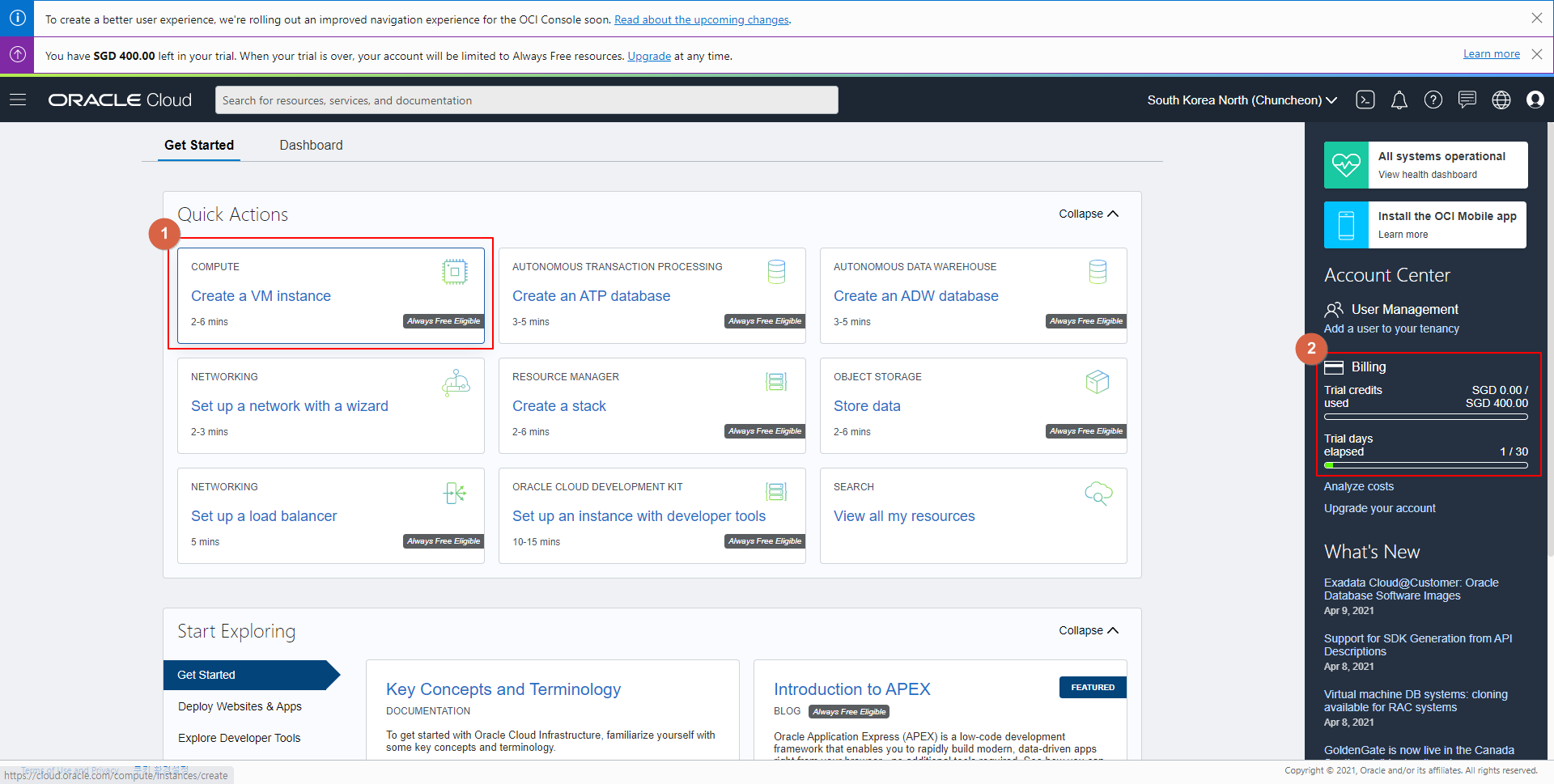1554x784 pixels.
Task: Close the navigation experience info banner
Action: click(1537, 18)
